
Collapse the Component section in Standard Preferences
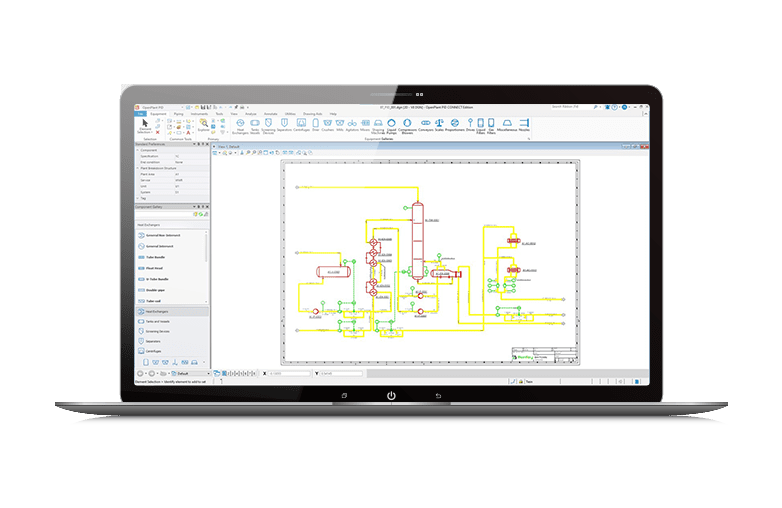(x=137, y=150)
